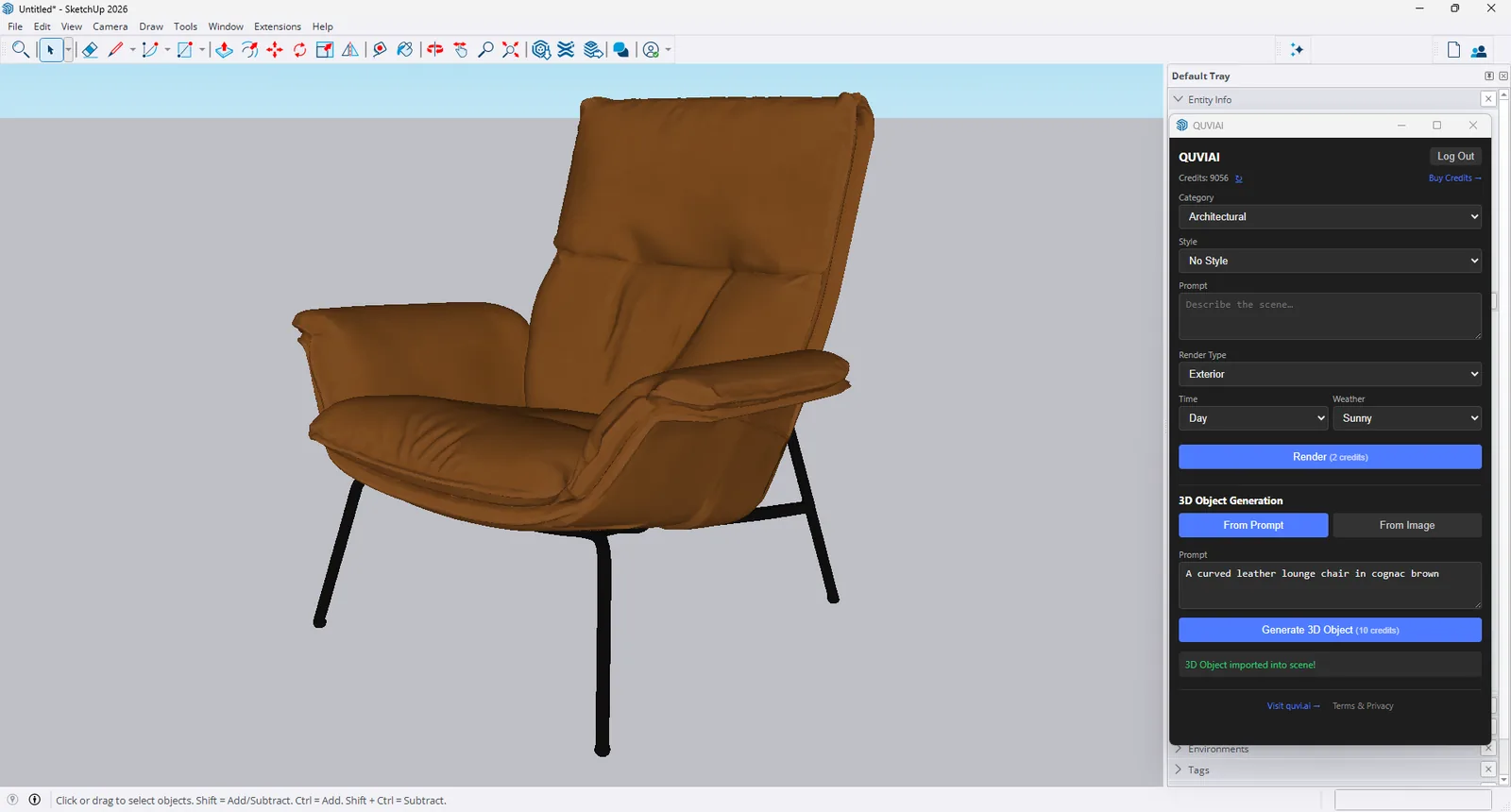1511x812 pixels.
Task: Choose the Push/Pull tool
Action: pos(224,50)
